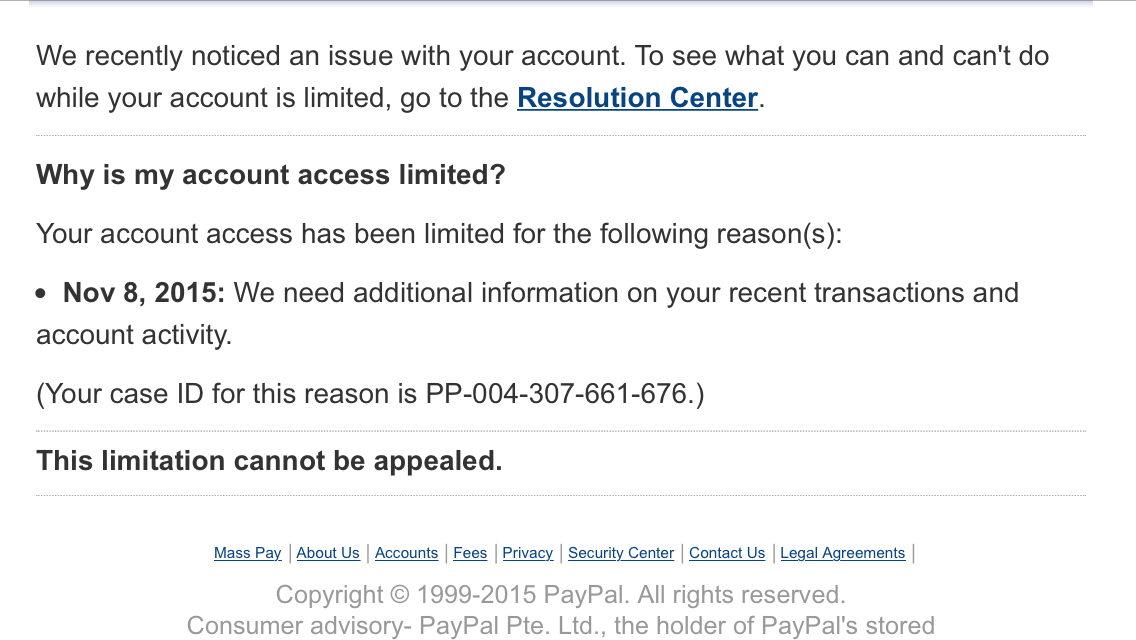1136x640 pixels.
Task: Click 'Your account access has been limited' line
Action: click(439, 234)
